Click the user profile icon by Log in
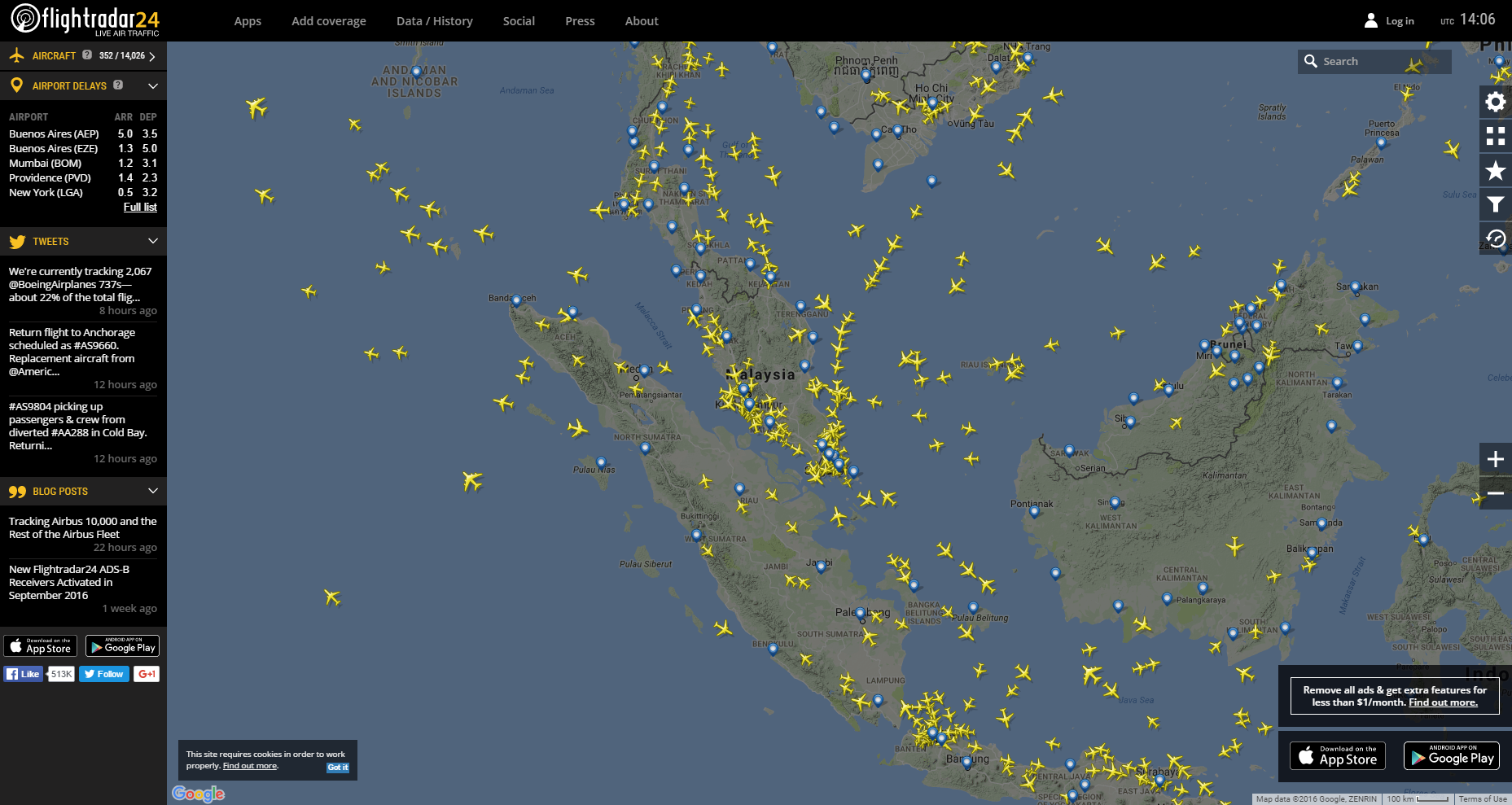Viewport: 1512px width, 805px height. tap(1371, 20)
